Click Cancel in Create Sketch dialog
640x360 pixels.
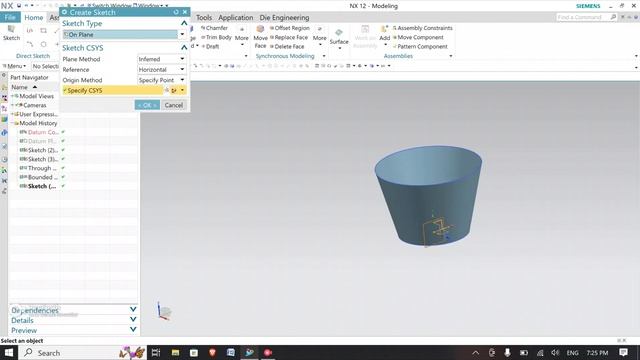(173, 105)
